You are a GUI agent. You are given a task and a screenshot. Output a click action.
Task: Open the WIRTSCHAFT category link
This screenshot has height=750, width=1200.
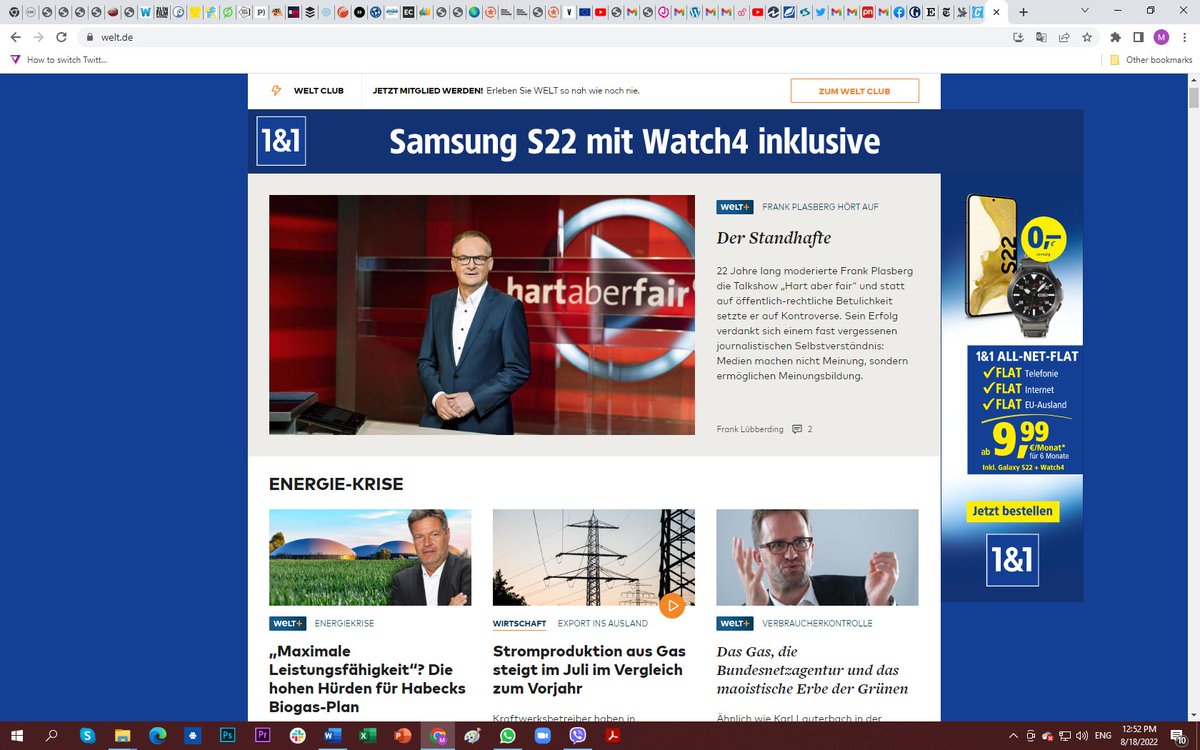[520, 623]
